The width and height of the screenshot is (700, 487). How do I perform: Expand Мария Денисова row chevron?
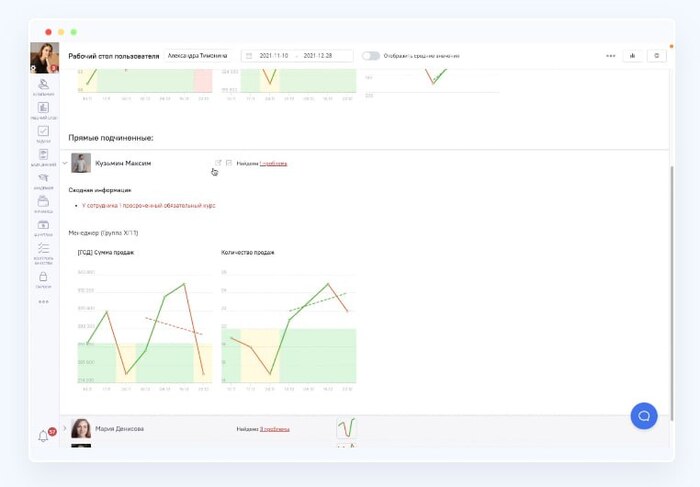click(65, 428)
